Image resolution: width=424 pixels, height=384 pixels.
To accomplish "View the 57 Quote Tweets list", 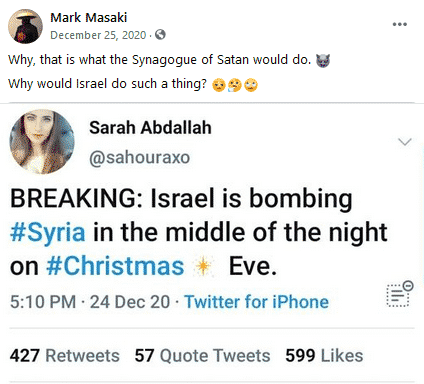I will tap(202, 355).
